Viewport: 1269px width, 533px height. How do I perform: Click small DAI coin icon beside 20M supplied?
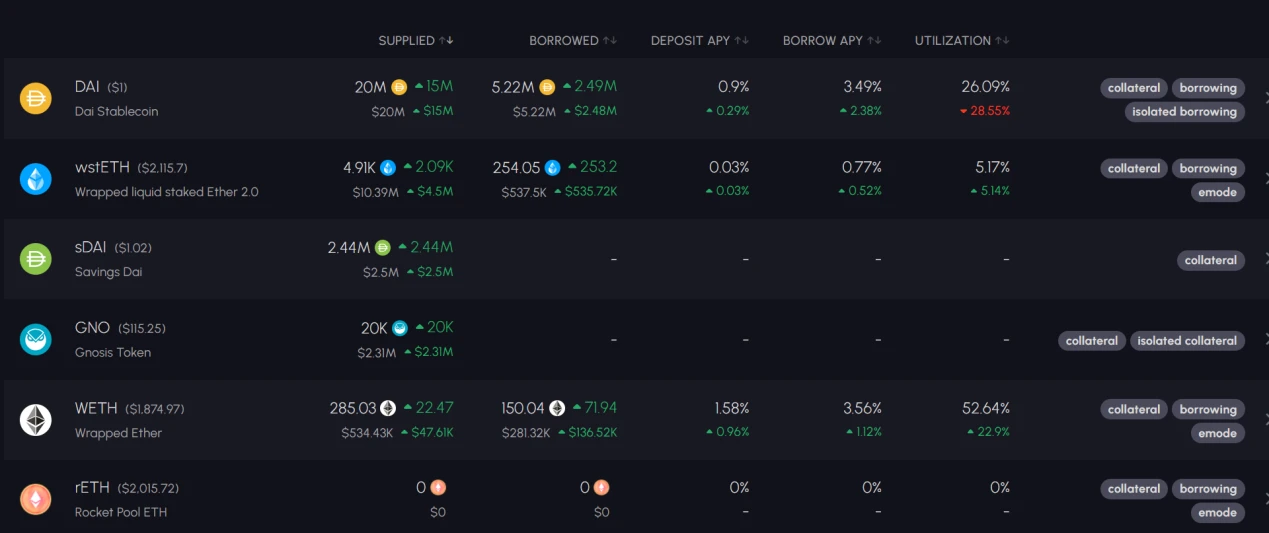point(399,87)
